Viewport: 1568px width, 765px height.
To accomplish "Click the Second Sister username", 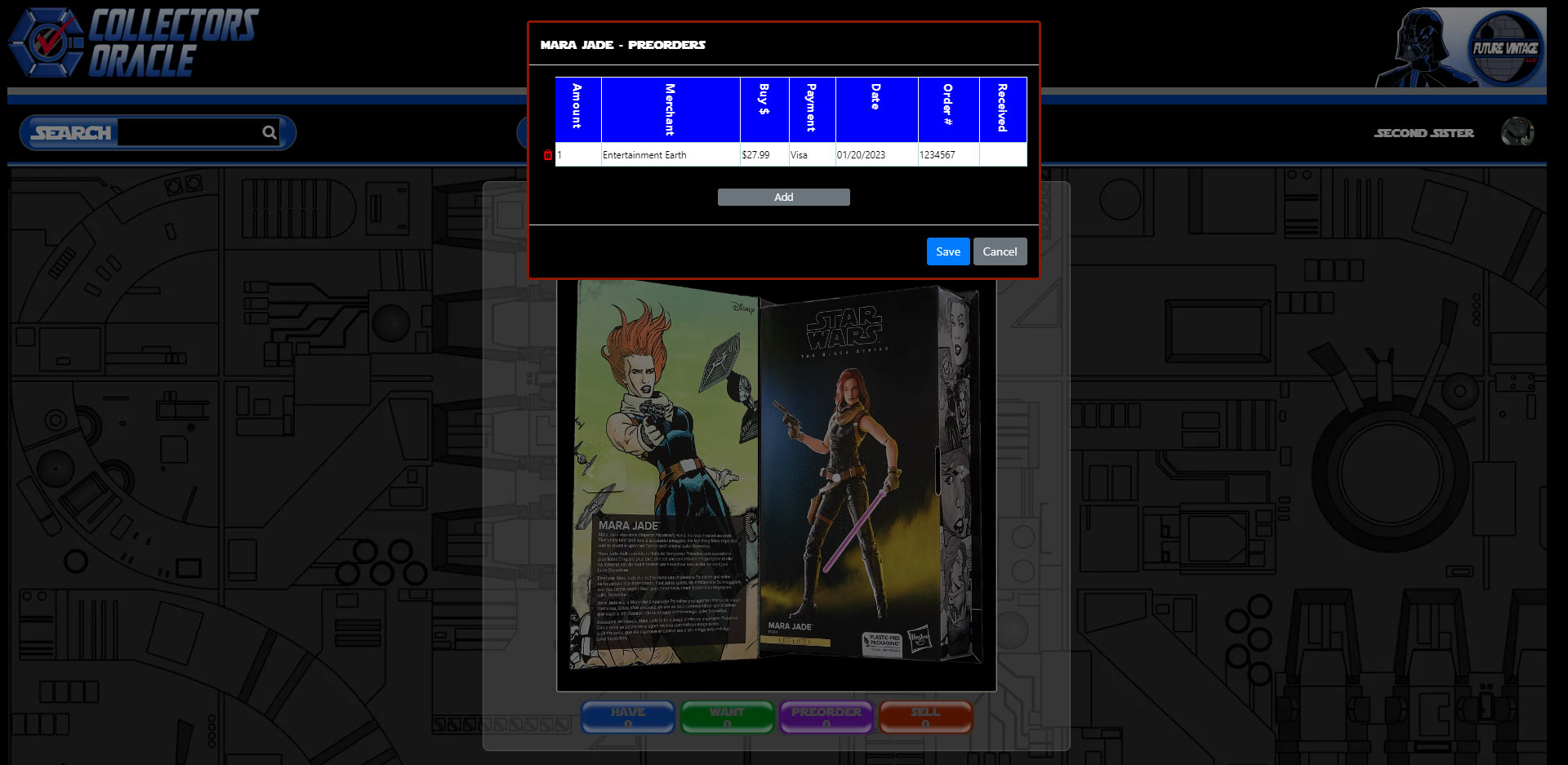I will [1424, 133].
